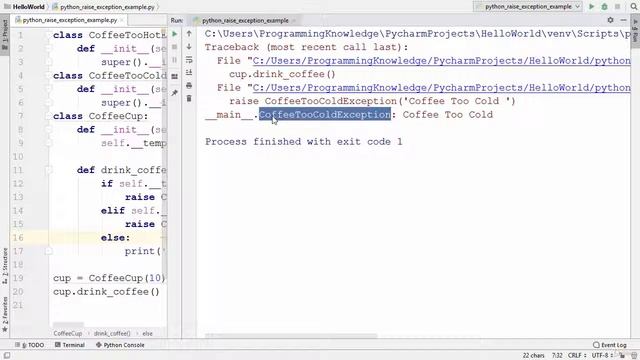This screenshot has width=640, height=360.
Task: Change file encoding via UTF-8 status item
Action: (602, 356)
